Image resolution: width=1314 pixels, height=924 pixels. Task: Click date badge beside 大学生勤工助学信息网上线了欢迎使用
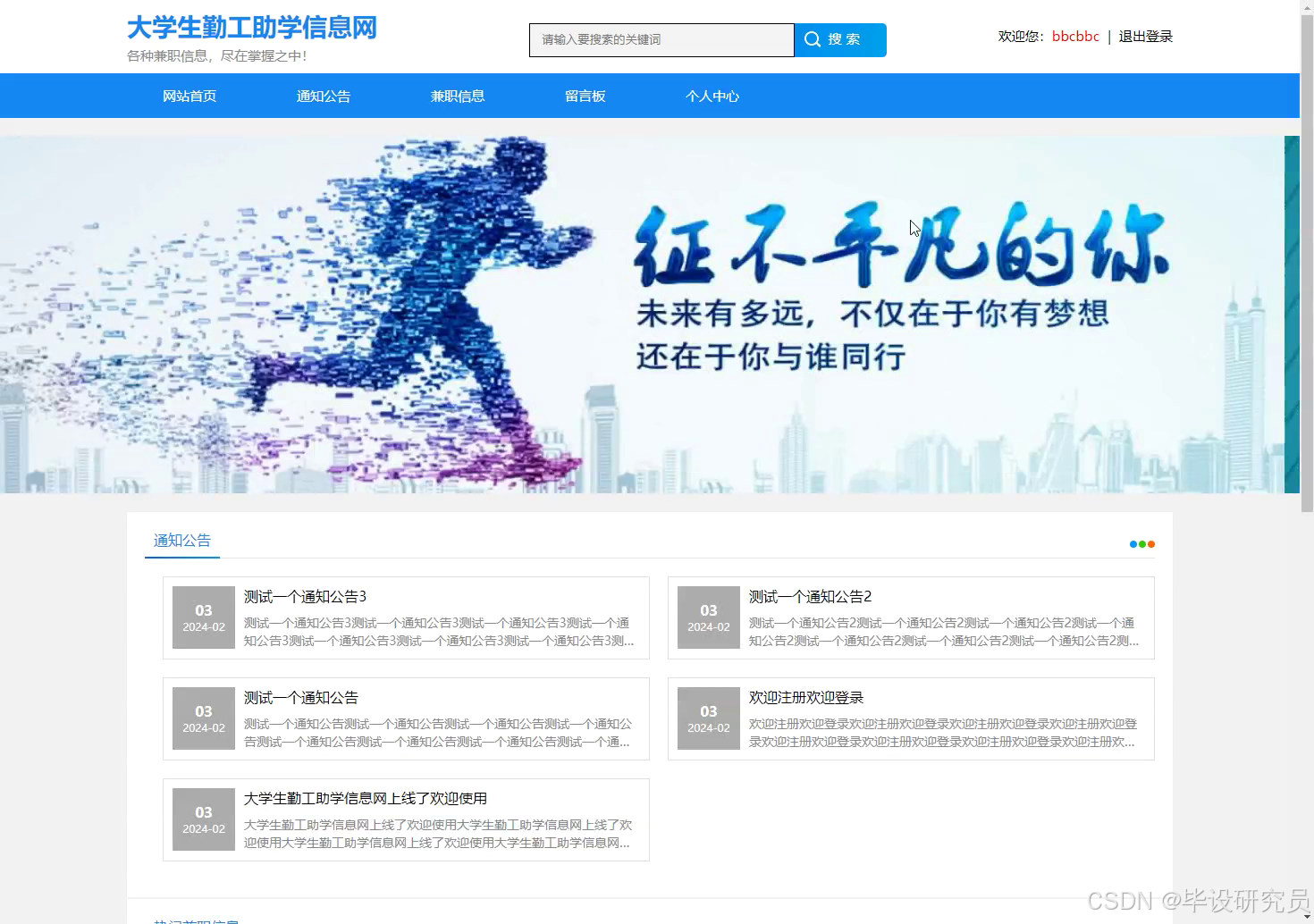tap(204, 819)
